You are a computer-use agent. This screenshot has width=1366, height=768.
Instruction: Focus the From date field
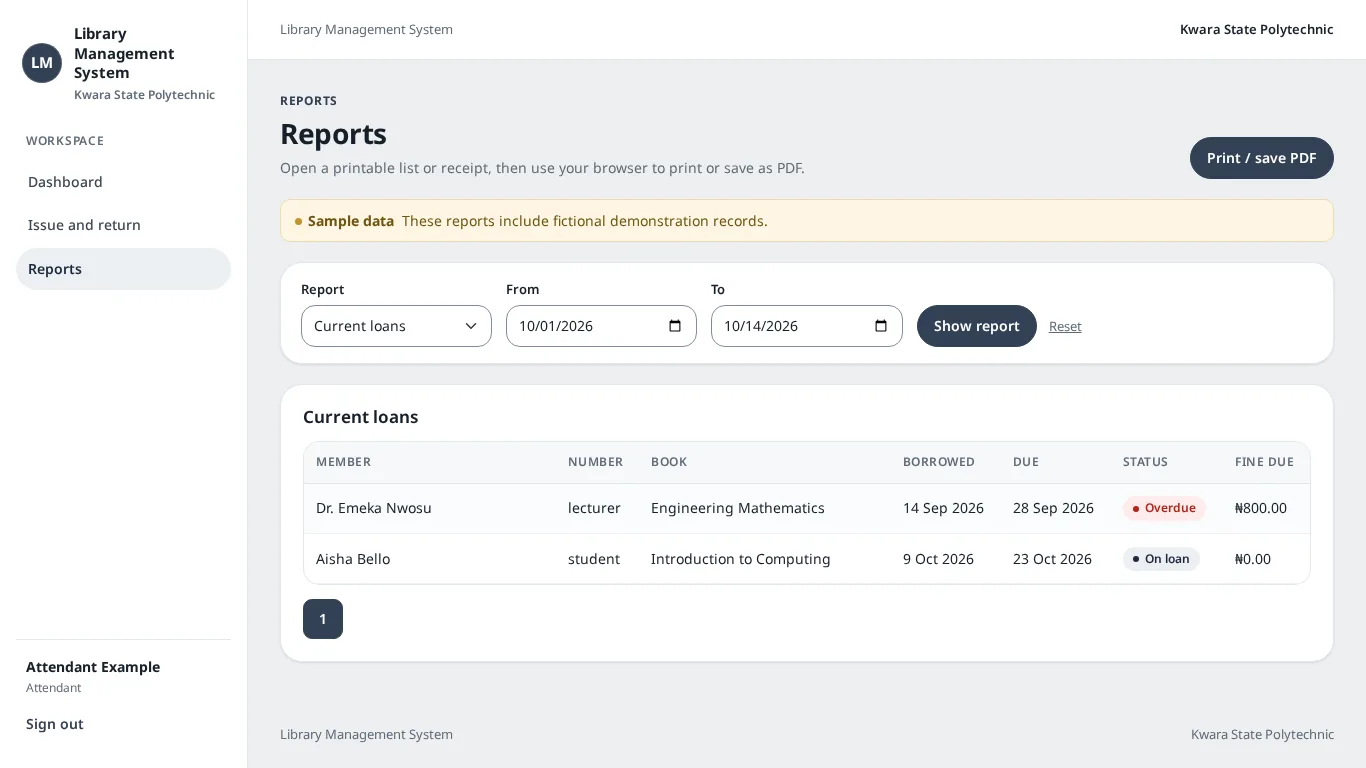pyautogui.click(x=601, y=326)
